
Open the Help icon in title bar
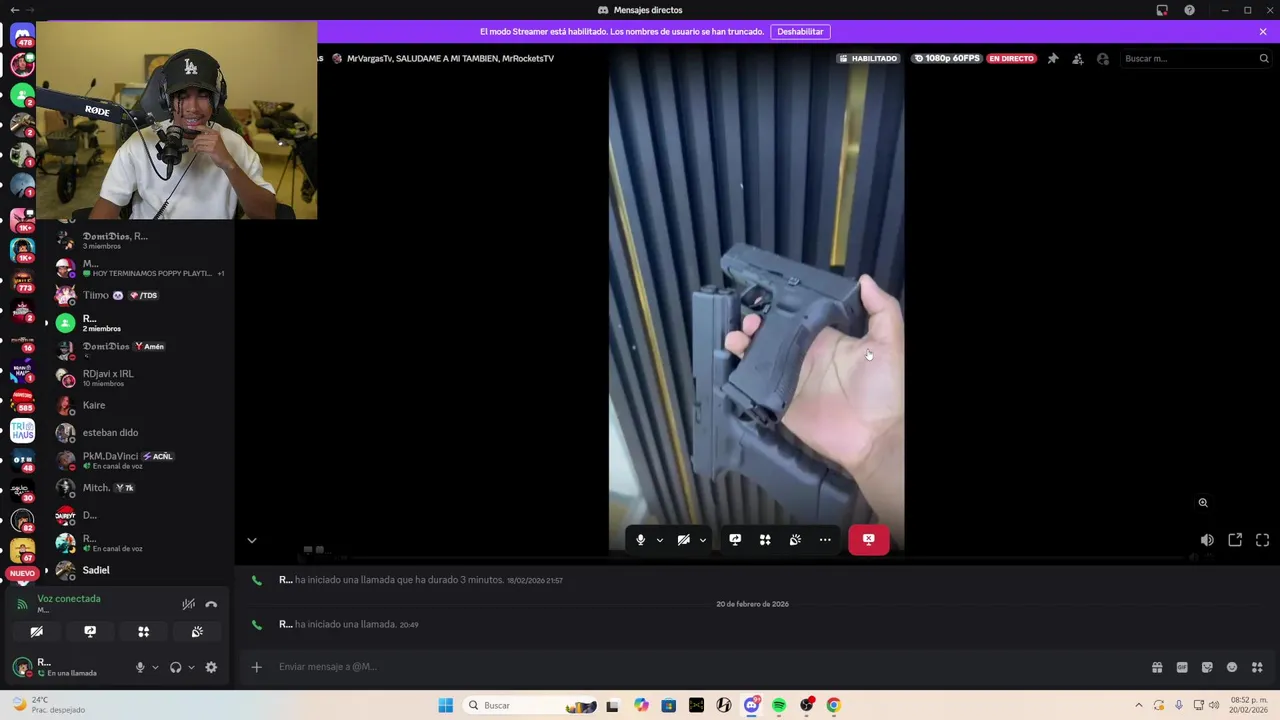1189,10
